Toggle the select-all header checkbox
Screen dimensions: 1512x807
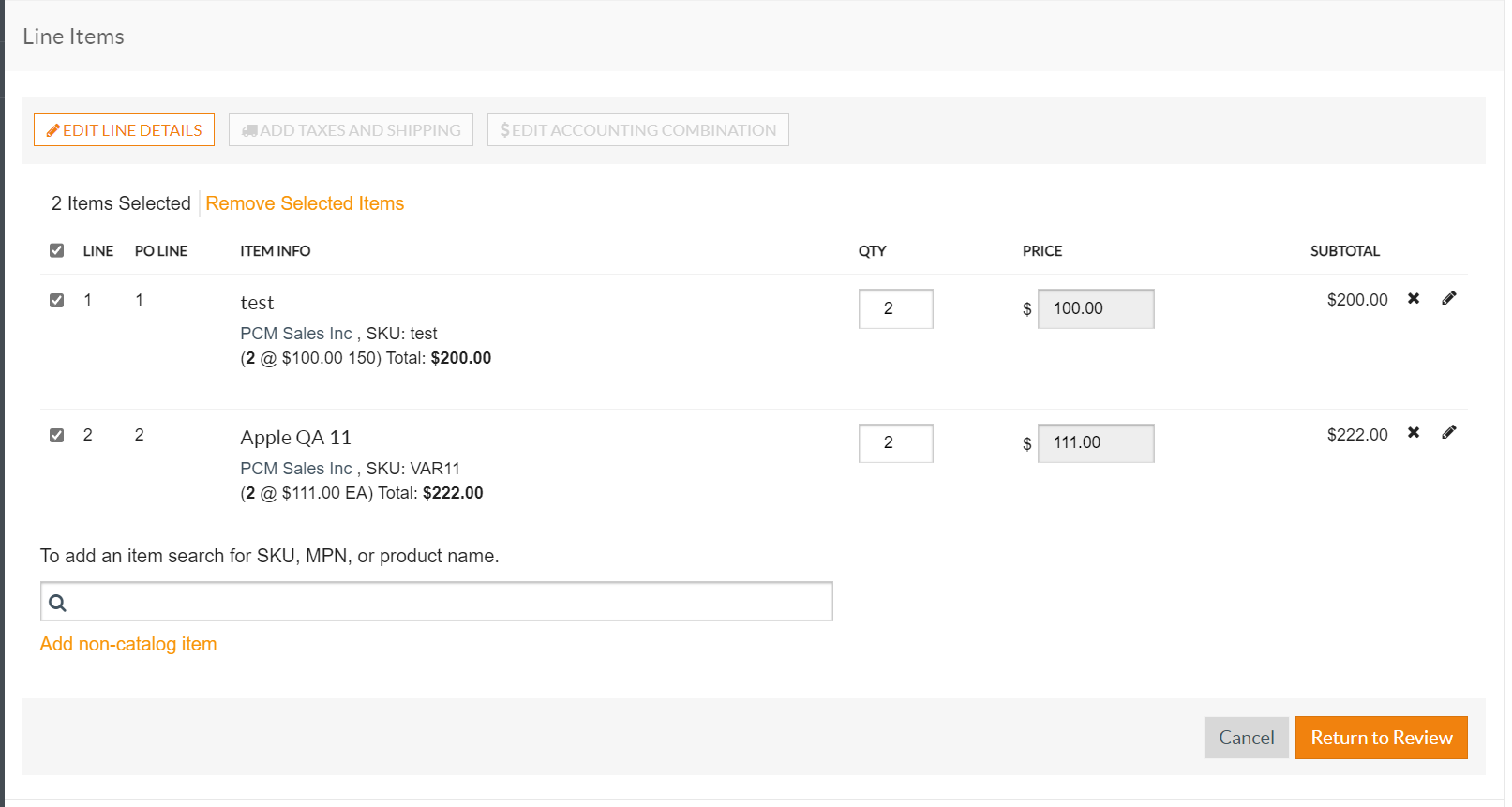pos(57,250)
